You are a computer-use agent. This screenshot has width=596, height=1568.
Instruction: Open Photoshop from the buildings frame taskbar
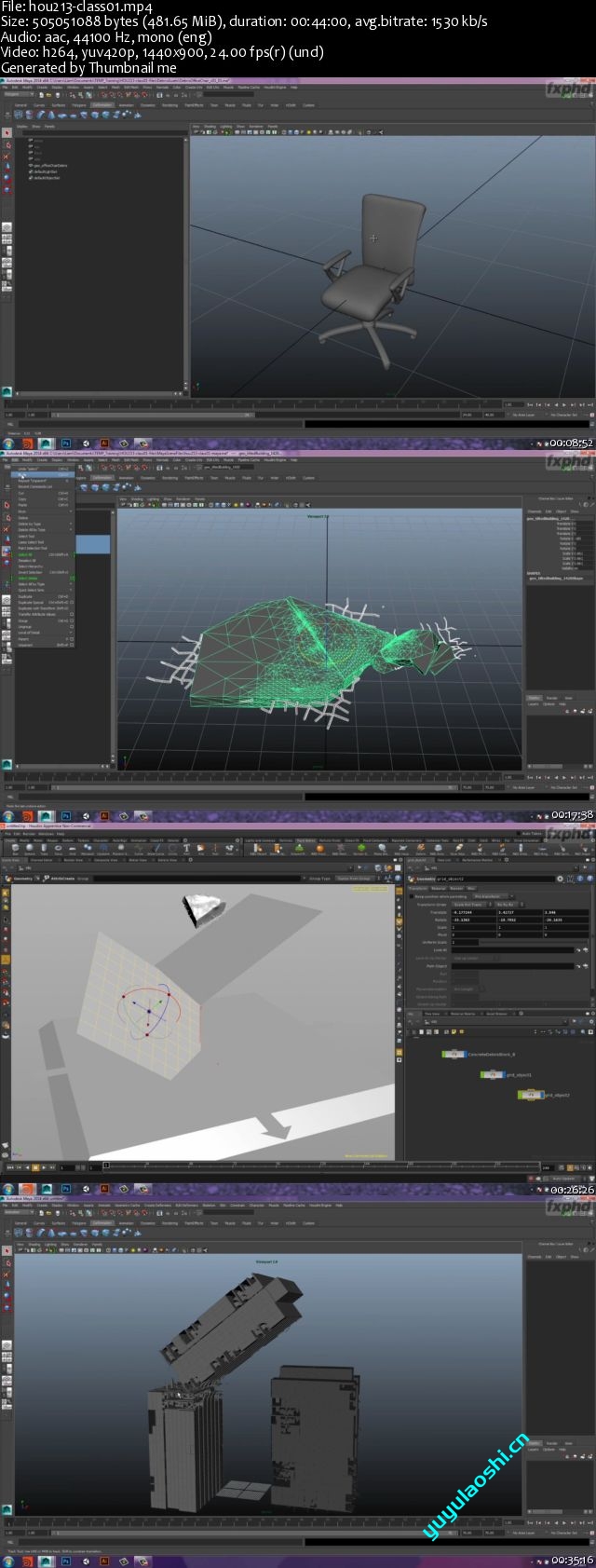coord(67,1561)
